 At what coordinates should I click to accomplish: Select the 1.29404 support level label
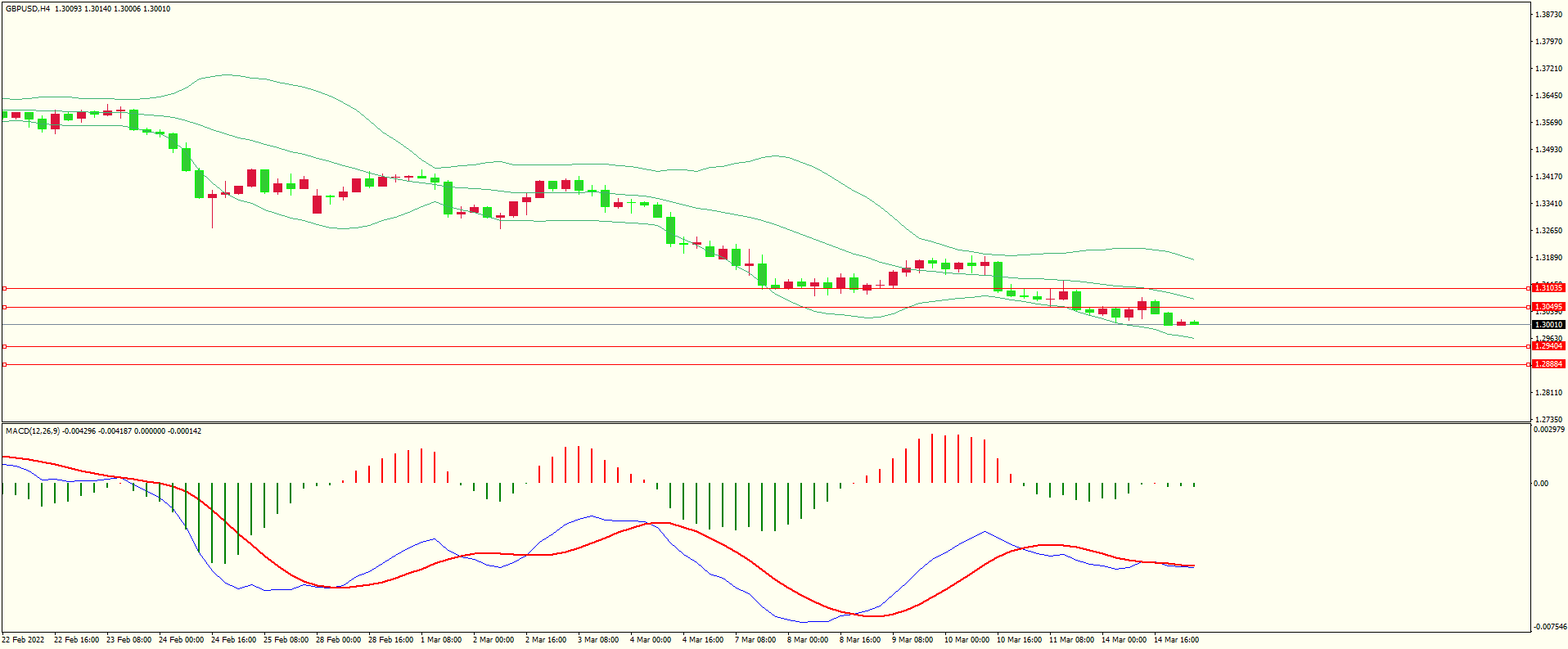point(1548,346)
